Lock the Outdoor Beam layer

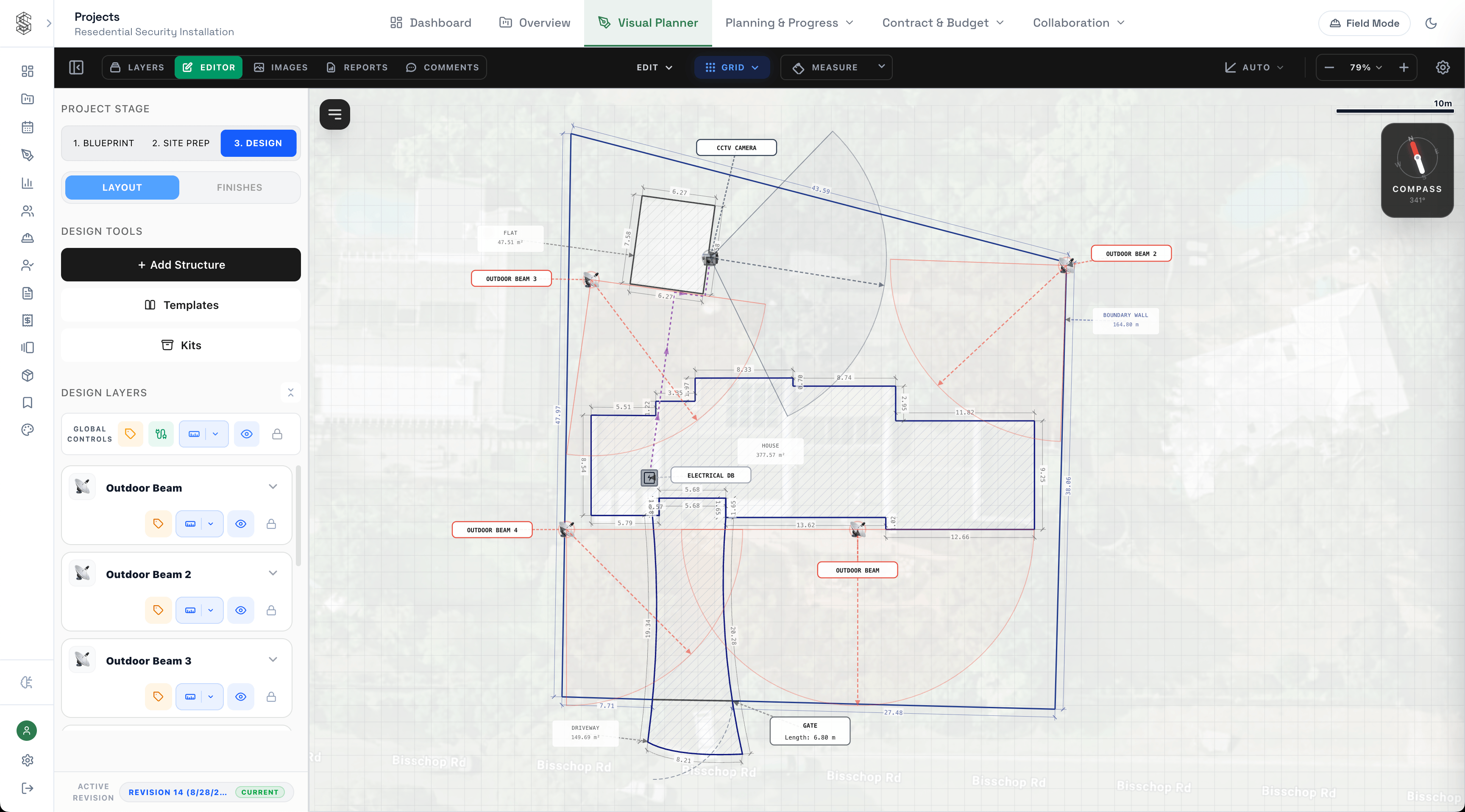(x=271, y=524)
